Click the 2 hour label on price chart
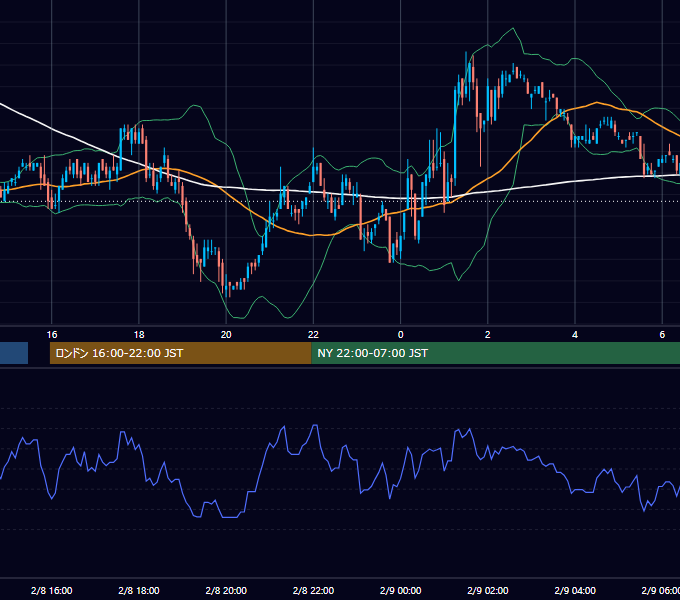The width and height of the screenshot is (680, 600). (x=487, y=334)
